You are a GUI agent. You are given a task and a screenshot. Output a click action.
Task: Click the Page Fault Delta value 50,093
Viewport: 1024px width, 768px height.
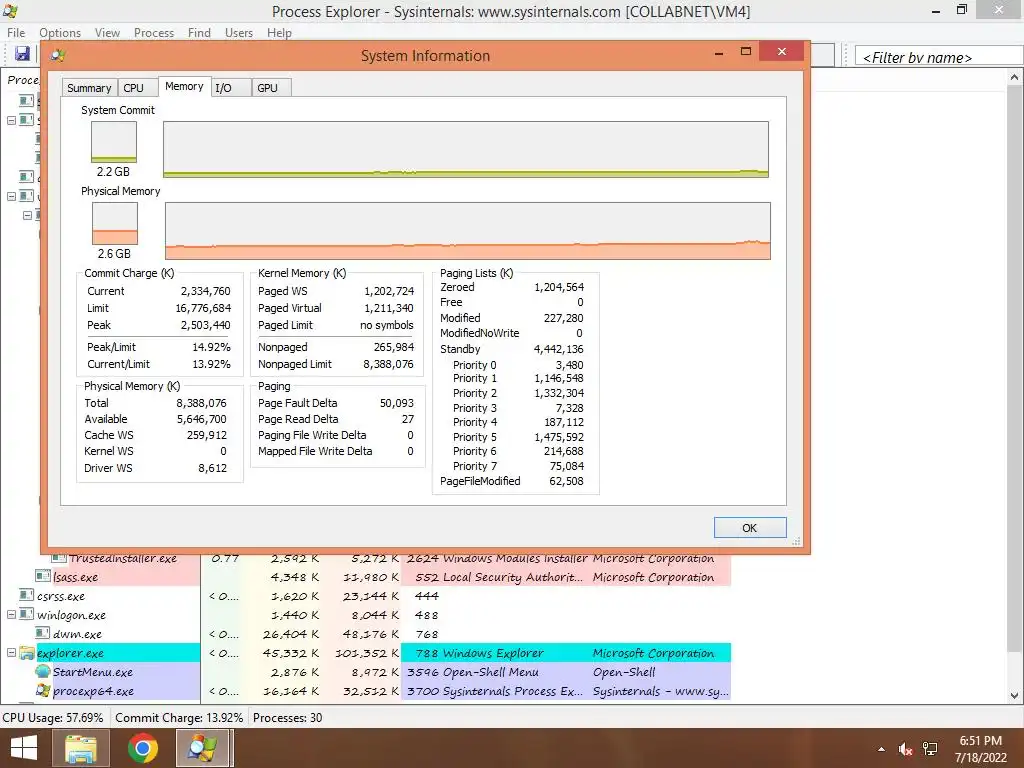coord(397,403)
